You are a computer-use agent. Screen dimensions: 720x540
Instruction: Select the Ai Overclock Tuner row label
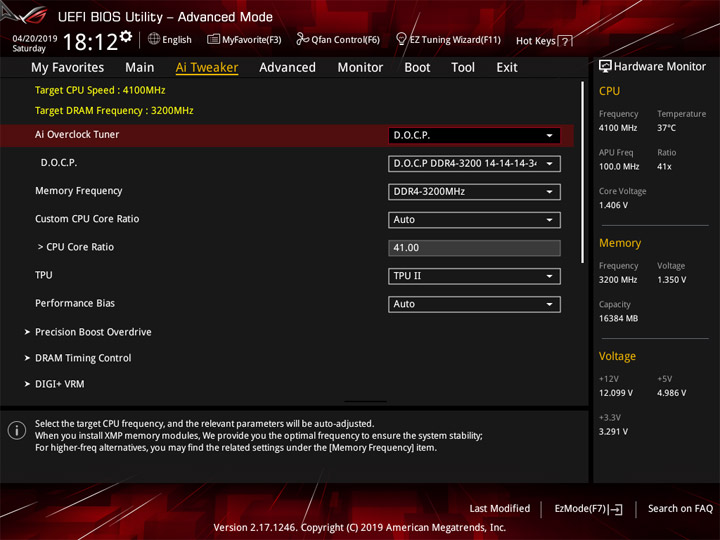pos(77,135)
